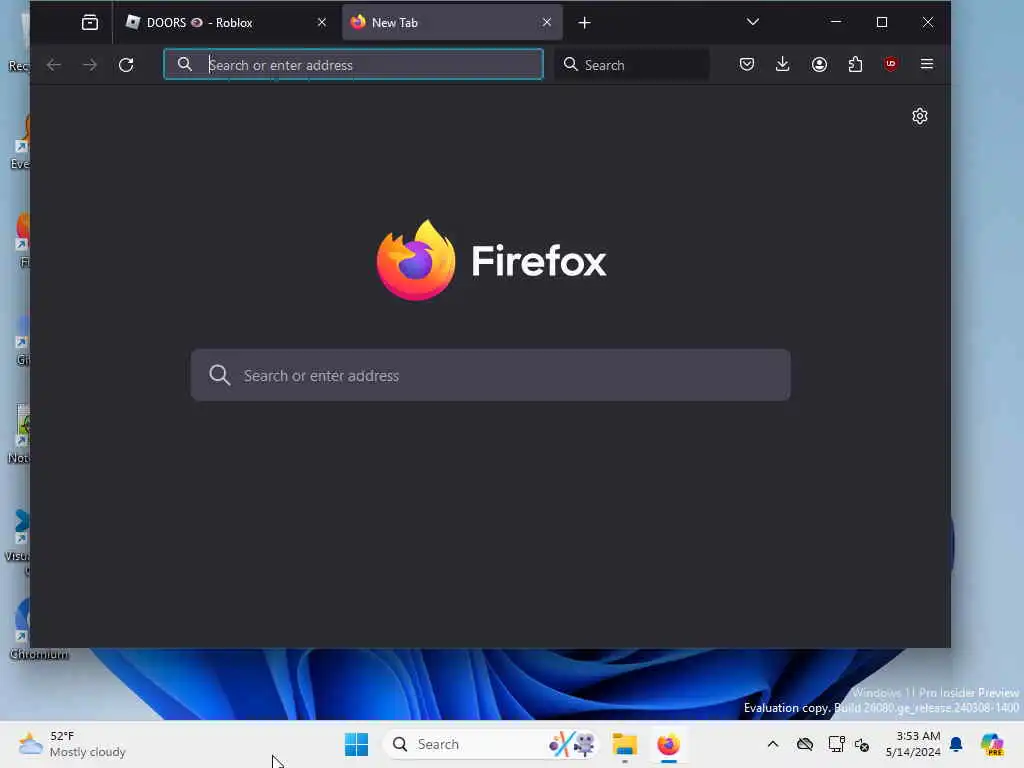Open the Firefox application menu
Image resolution: width=1024 pixels, height=768 pixels.
click(927, 64)
